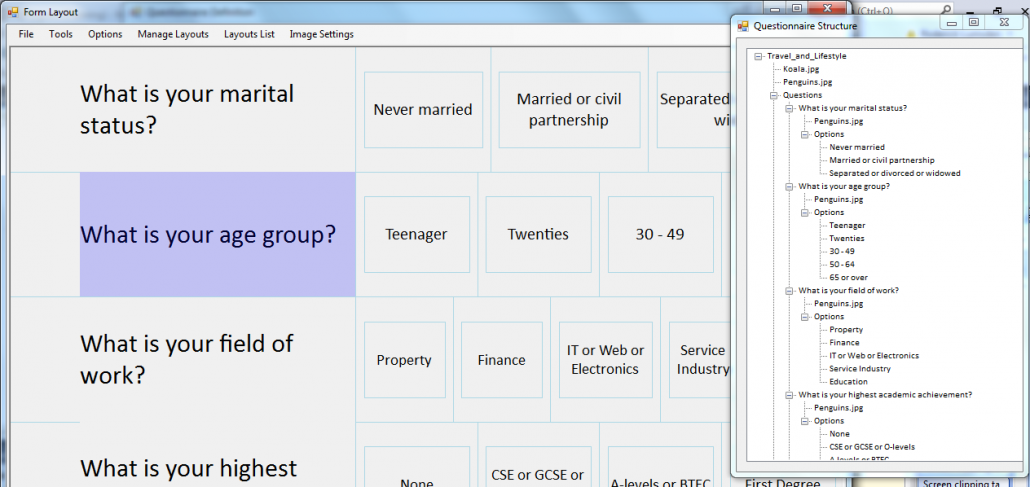The width and height of the screenshot is (1030, 487).
Task: Select the Never married answer box
Action: click(423, 110)
